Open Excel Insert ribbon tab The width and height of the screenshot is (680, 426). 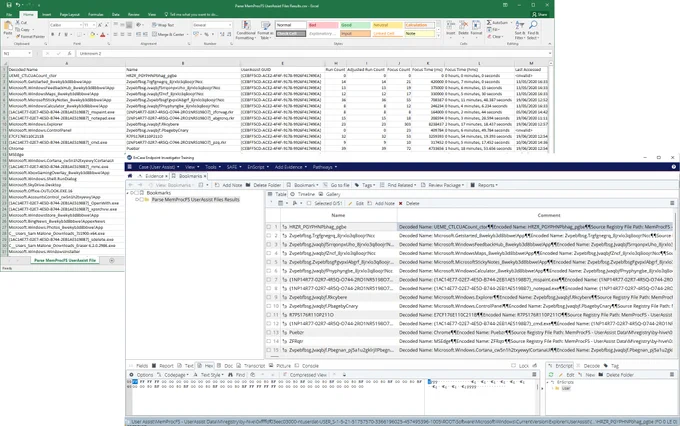click(x=46, y=14)
